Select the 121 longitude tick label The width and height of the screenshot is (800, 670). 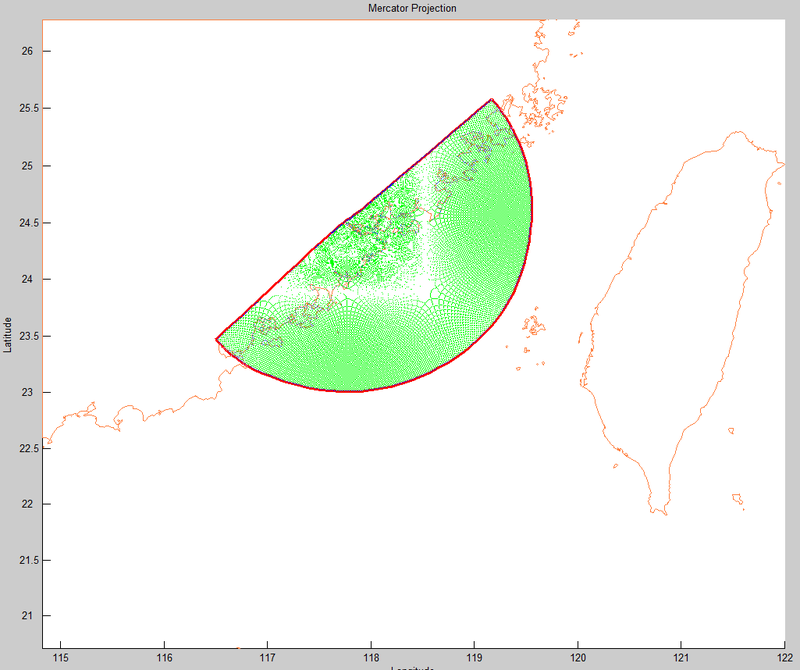(x=681, y=658)
